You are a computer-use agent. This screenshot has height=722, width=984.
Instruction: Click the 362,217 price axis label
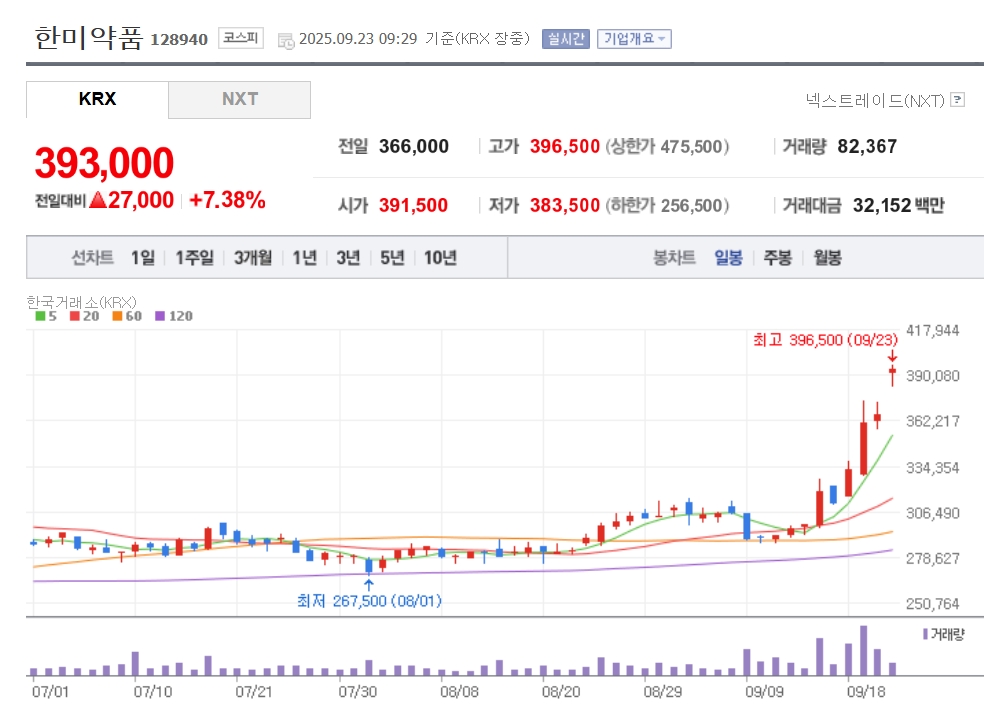pos(933,421)
